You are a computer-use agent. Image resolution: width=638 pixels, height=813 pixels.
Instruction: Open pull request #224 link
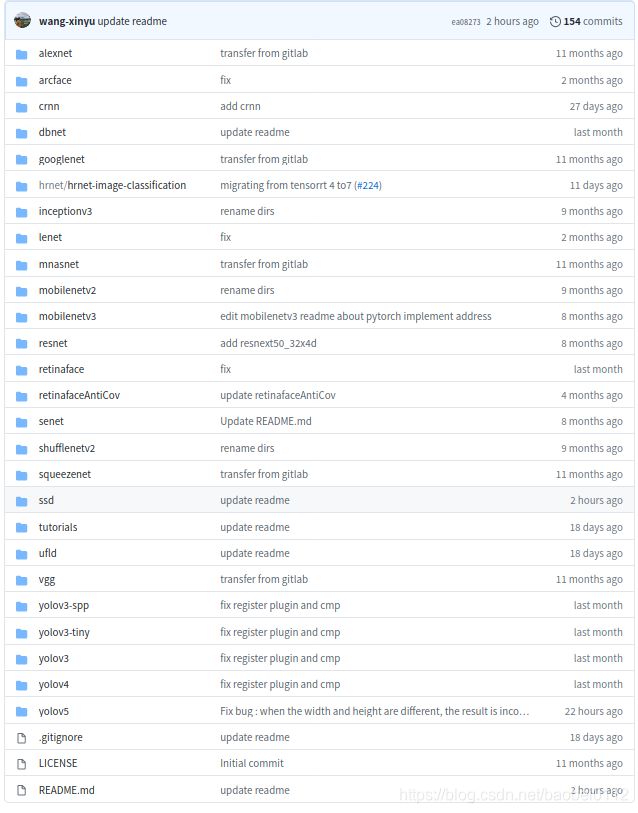368,186
